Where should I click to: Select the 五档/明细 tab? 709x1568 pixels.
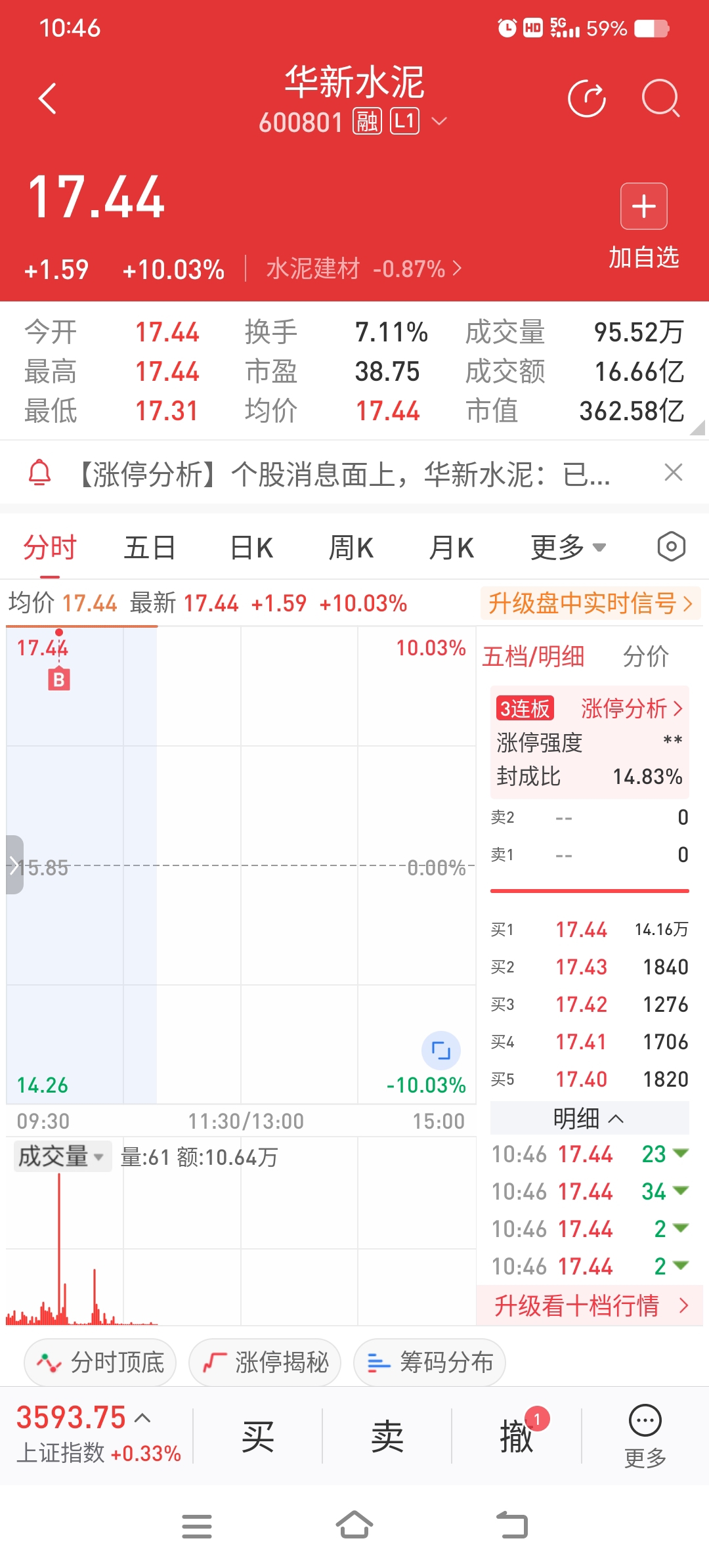click(x=533, y=656)
